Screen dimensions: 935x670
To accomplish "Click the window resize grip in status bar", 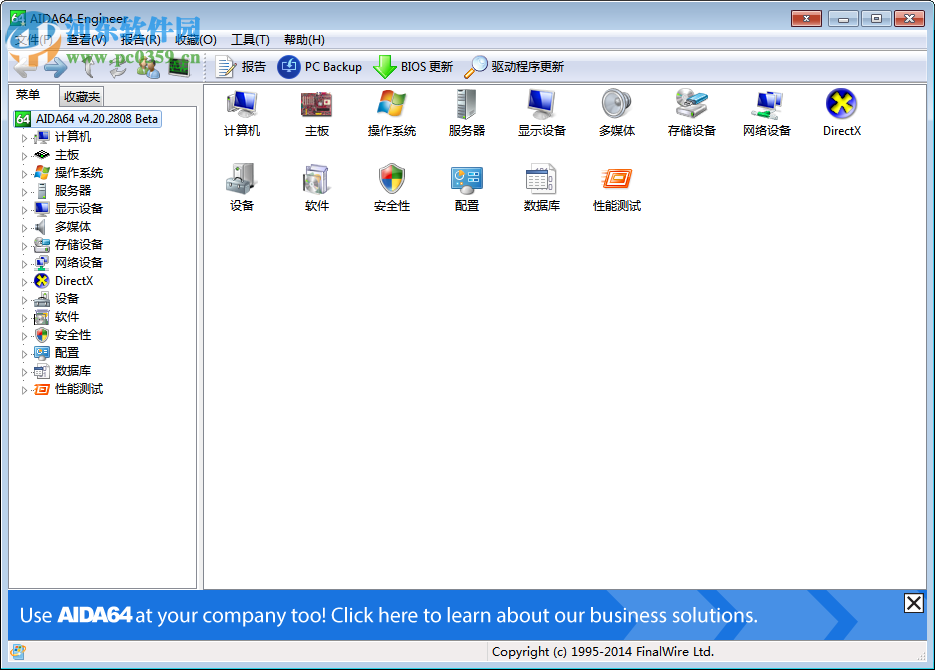I will [921, 655].
